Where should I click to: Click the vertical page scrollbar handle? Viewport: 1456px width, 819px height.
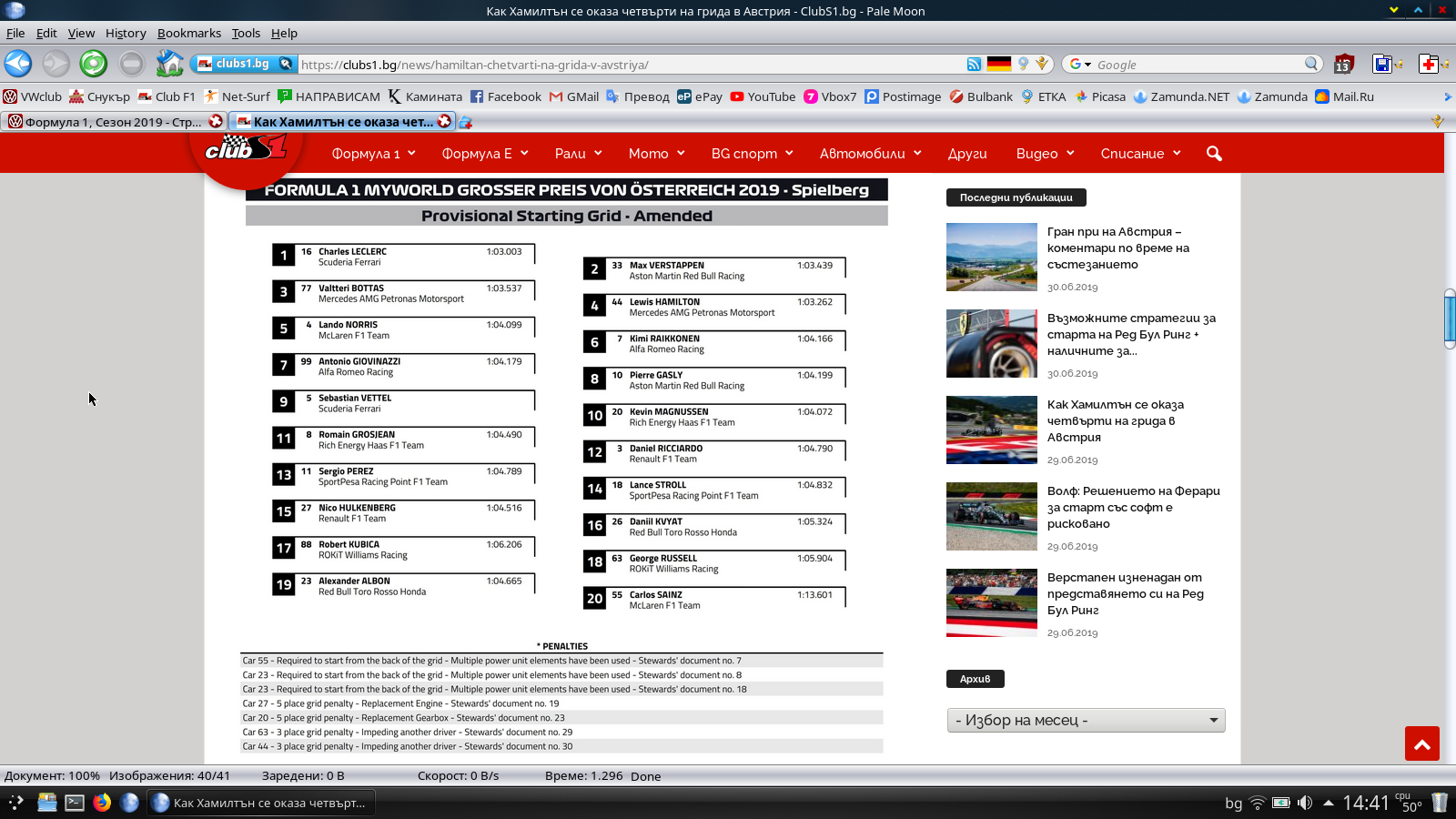point(1449,318)
